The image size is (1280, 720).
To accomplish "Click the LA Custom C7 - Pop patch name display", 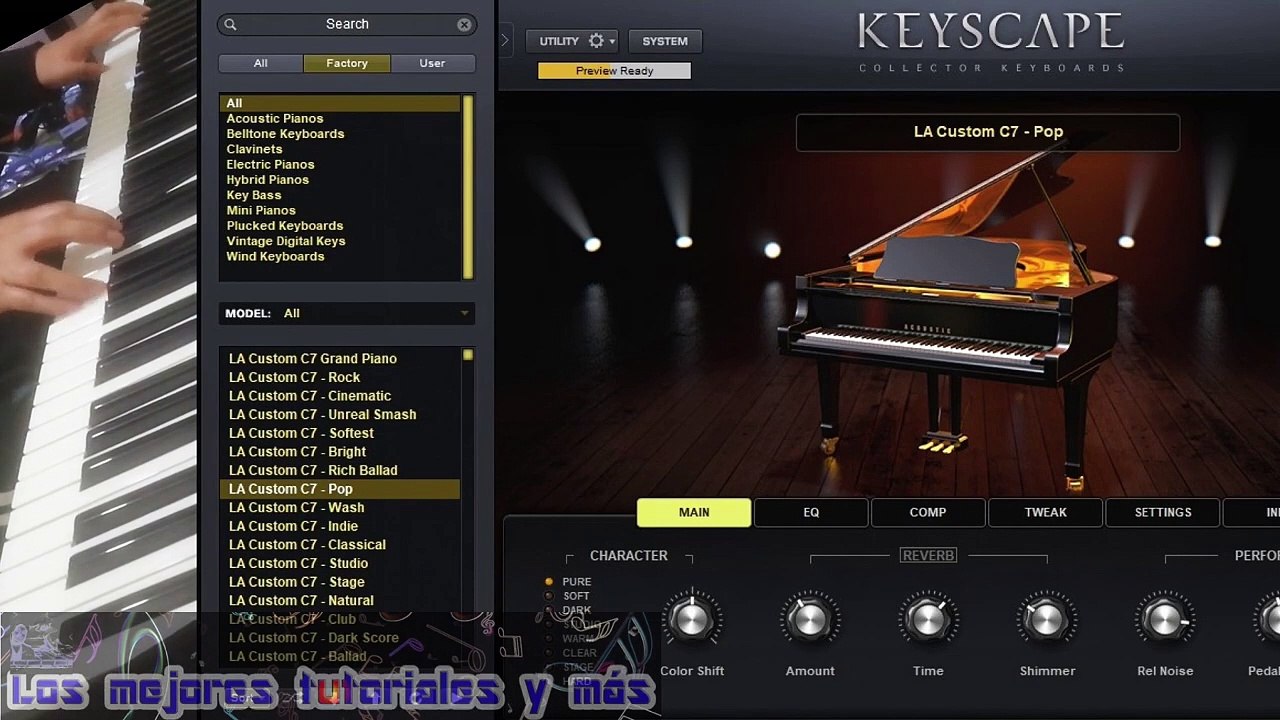I will [988, 132].
